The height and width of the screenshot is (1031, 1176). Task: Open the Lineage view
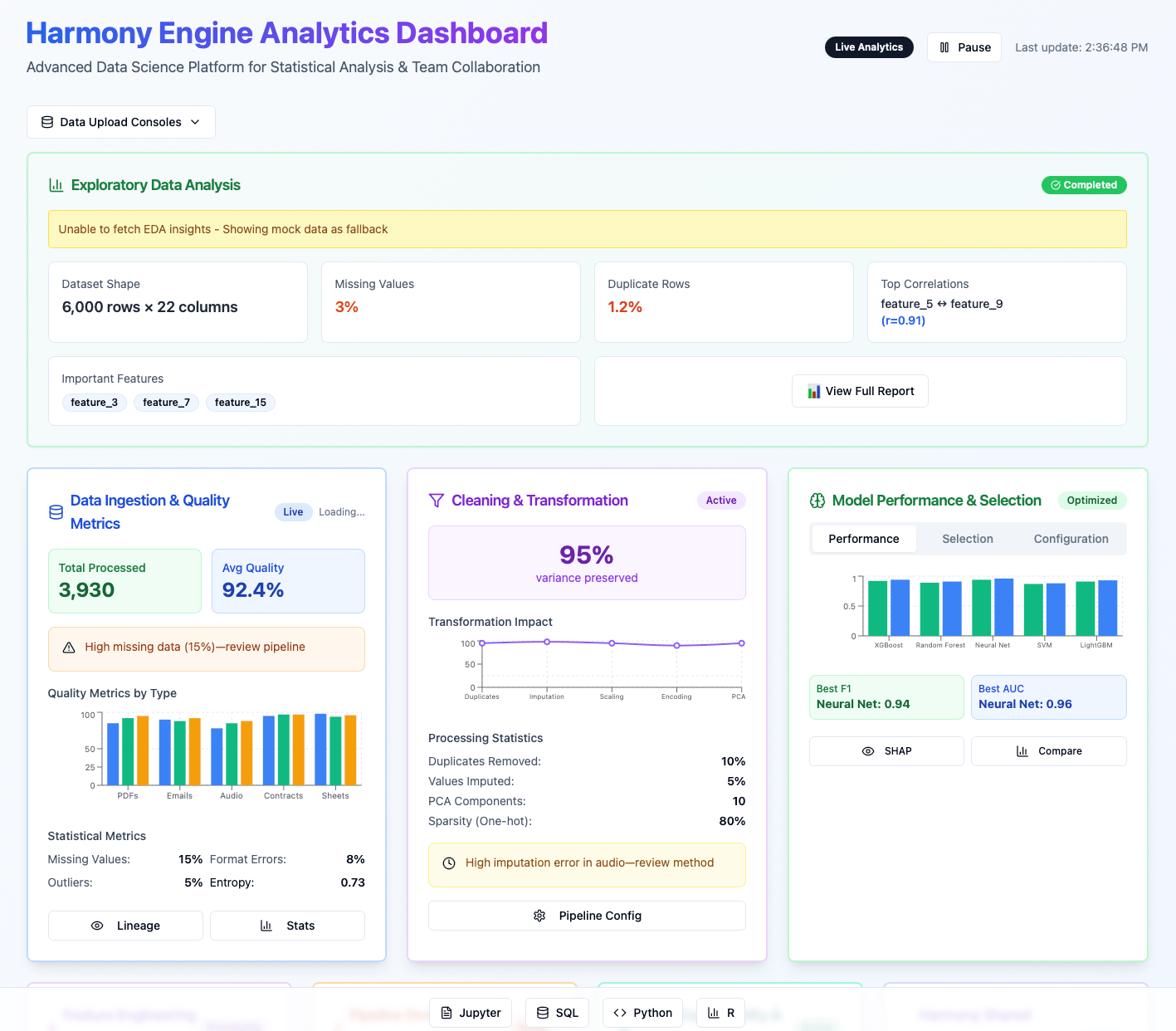coord(125,926)
